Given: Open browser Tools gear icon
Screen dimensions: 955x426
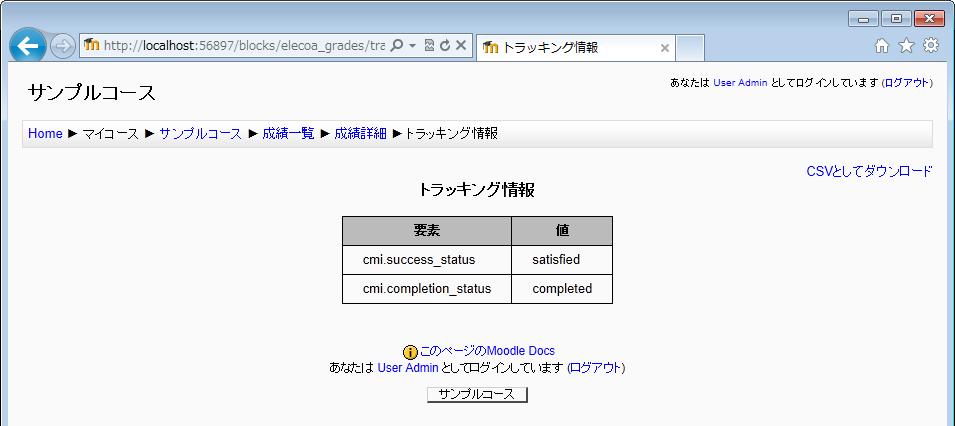Looking at the screenshot, I should [x=930, y=46].
